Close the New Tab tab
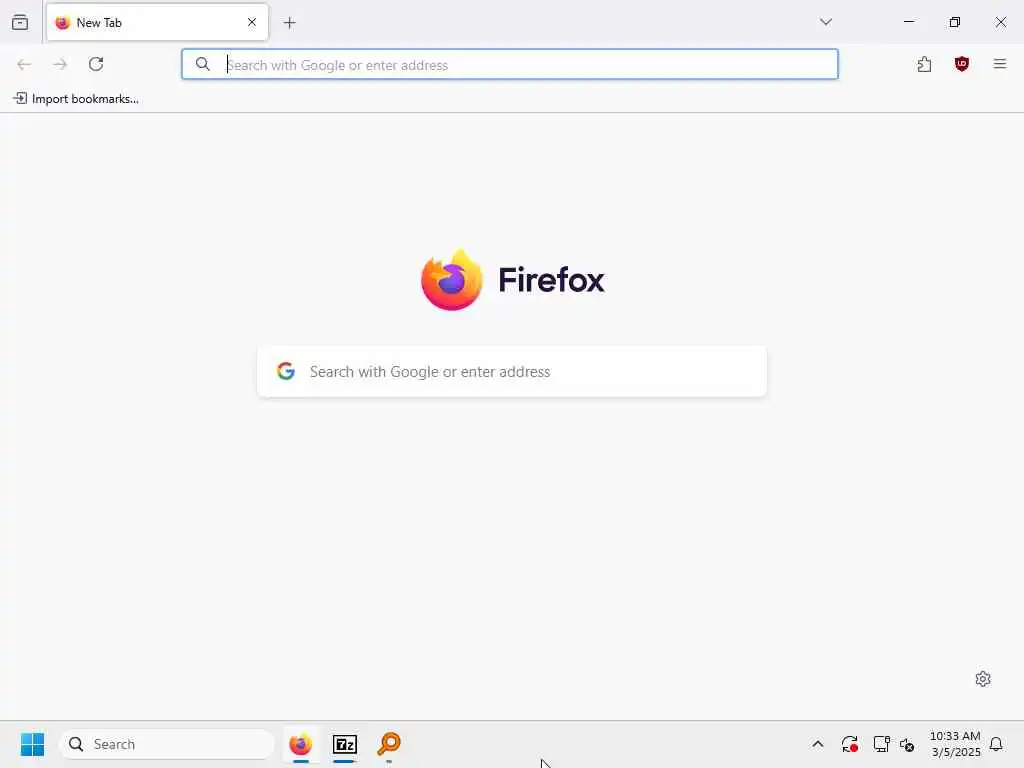The image size is (1024, 768). click(251, 22)
